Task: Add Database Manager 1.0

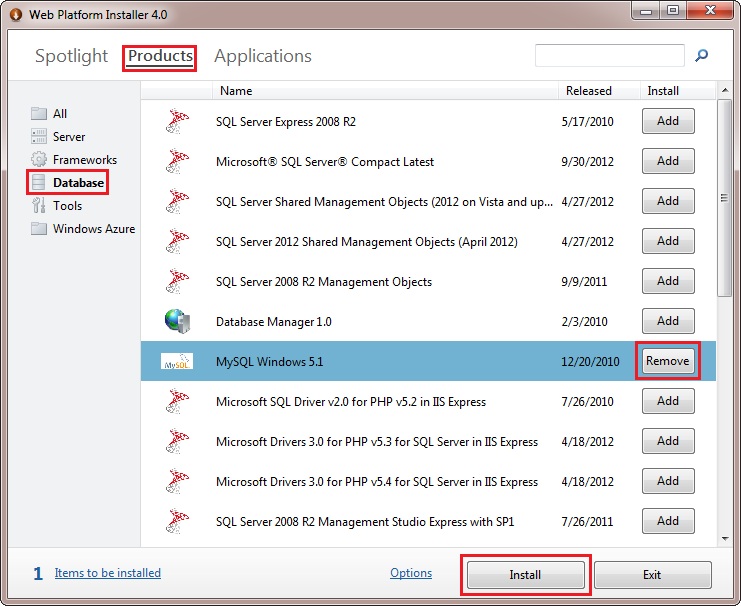Action: point(668,321)
